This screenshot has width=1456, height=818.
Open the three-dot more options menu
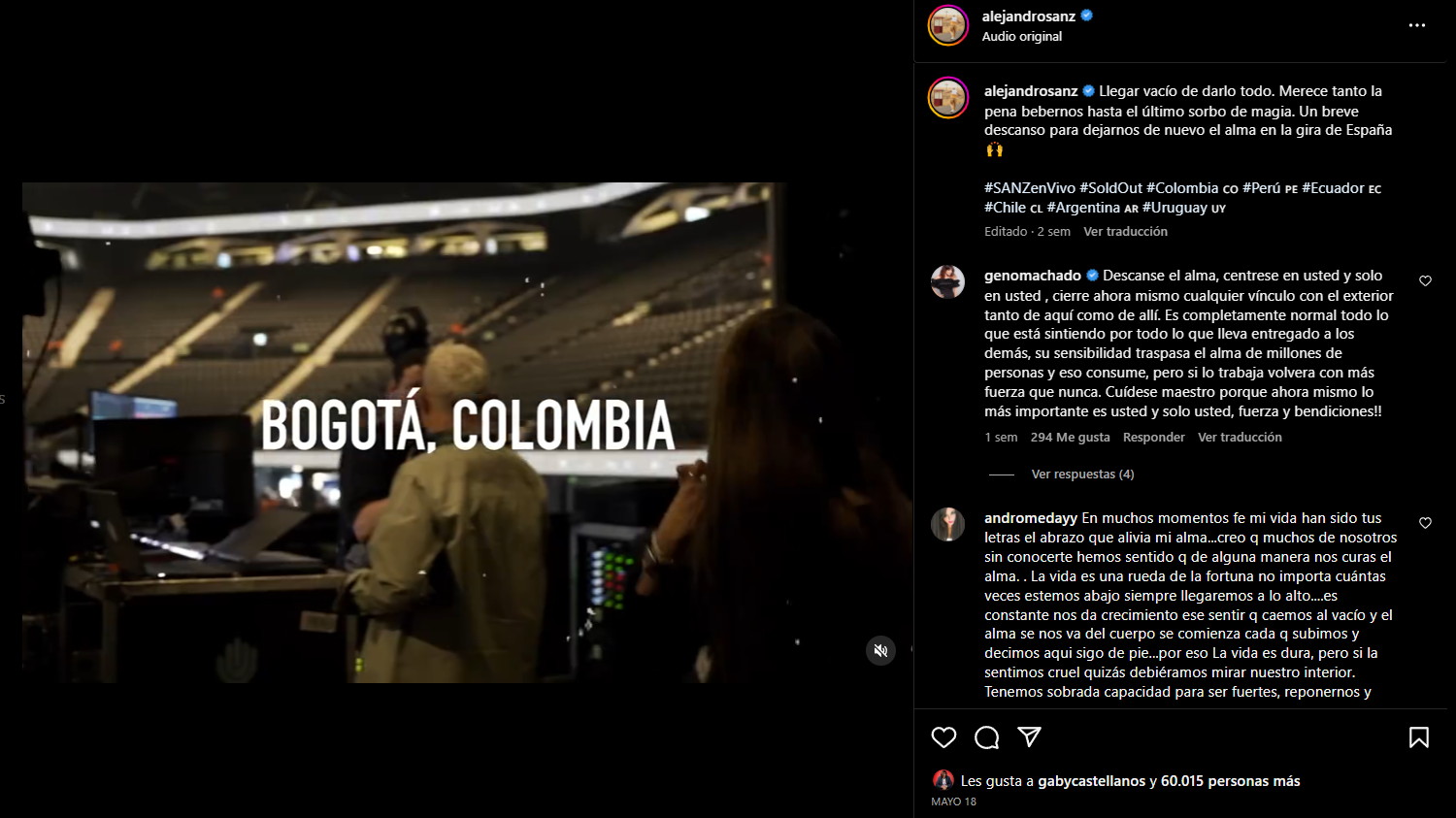pyautogui.click(x=1417, y=25)
